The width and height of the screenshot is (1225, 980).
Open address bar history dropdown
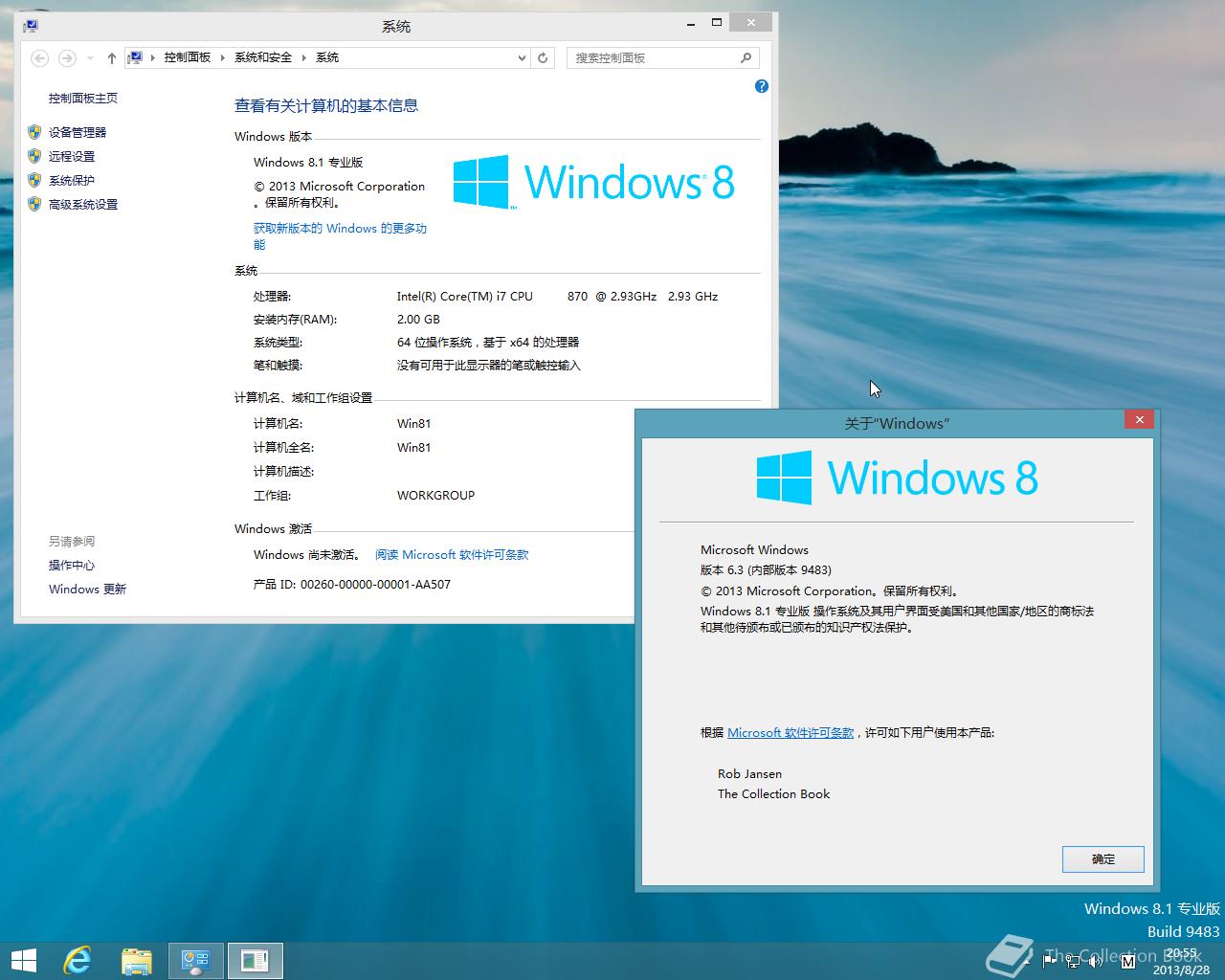522,57
